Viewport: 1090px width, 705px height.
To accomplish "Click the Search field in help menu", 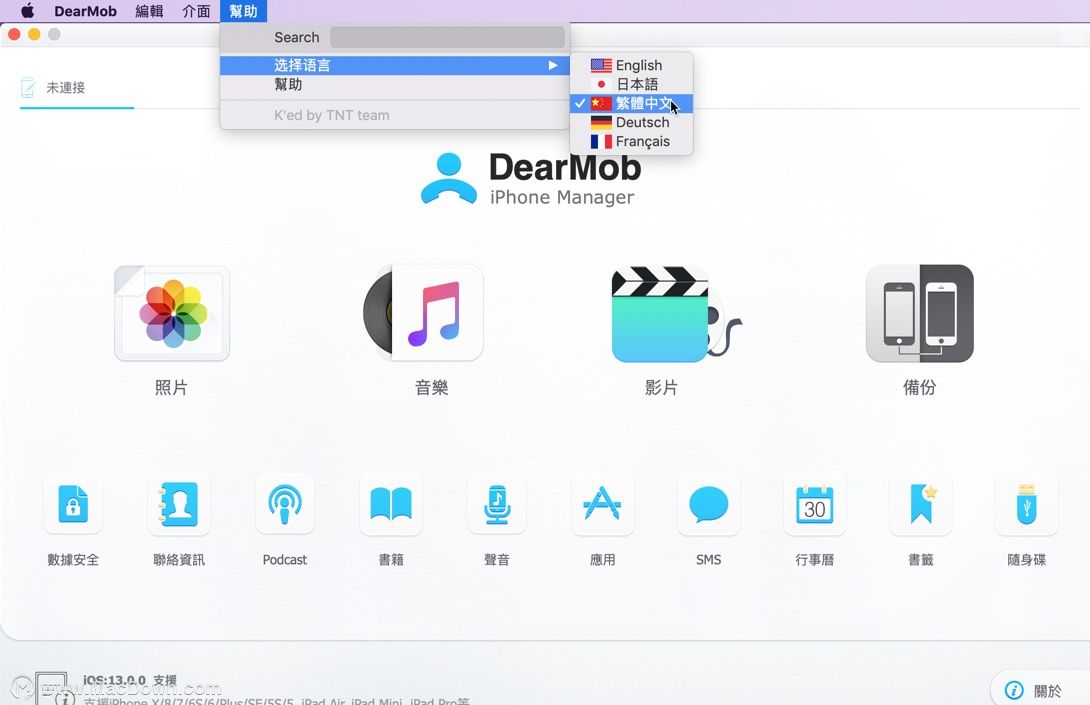I will point(447,38).
